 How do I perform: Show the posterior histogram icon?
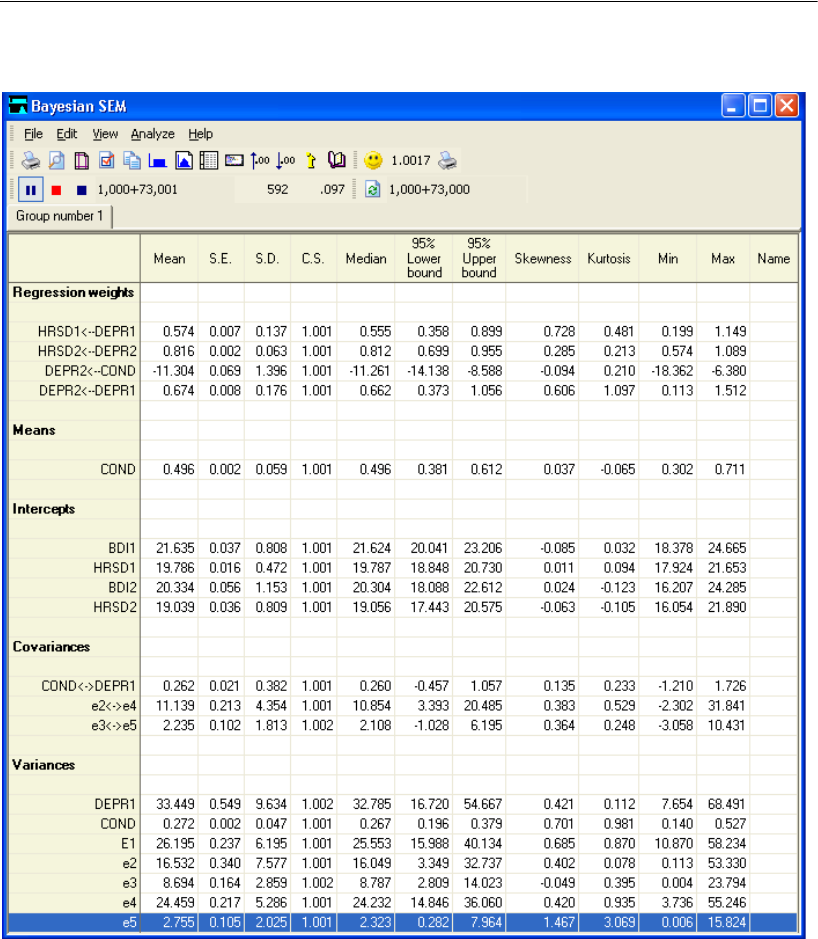tap(158, 160)
